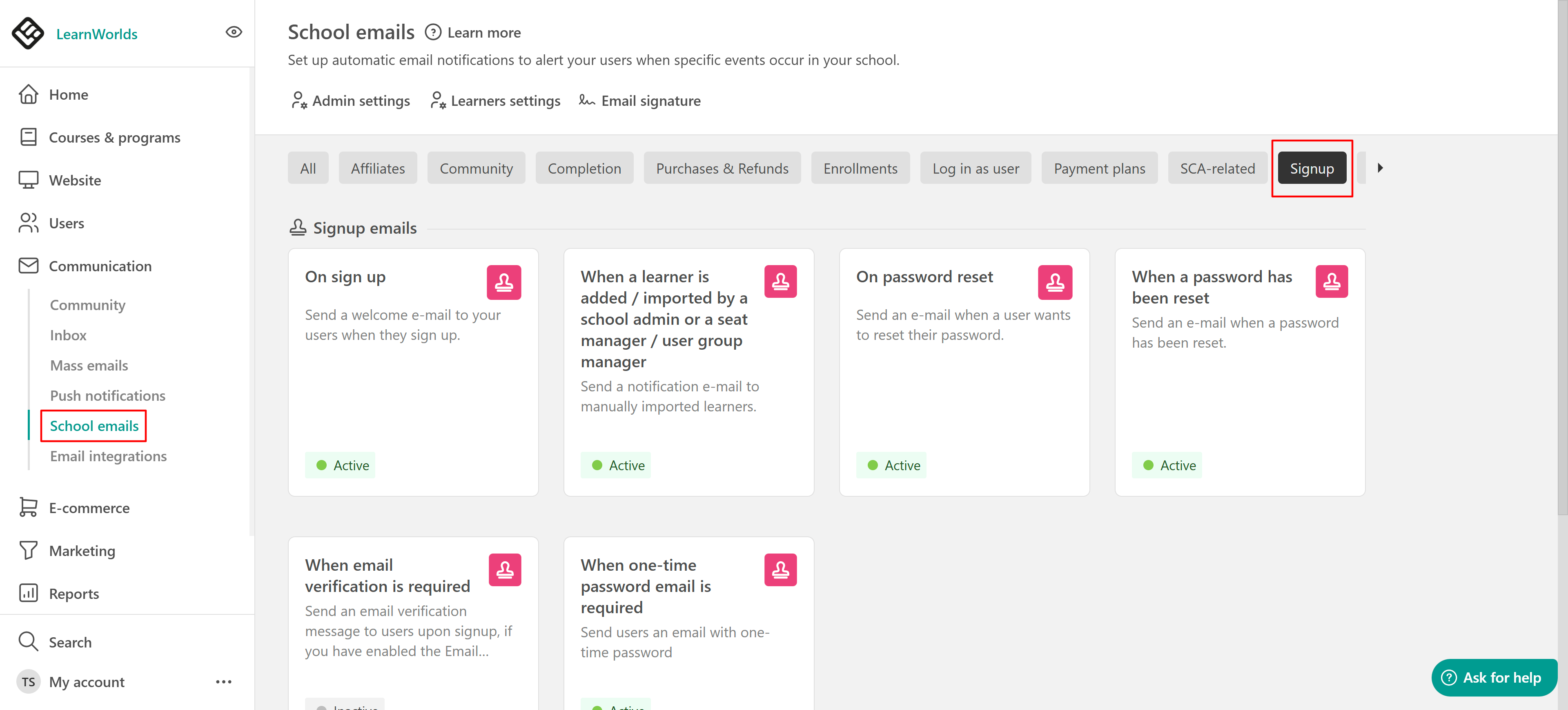Collapse the Communication sidebar section

tap(100, 266)
